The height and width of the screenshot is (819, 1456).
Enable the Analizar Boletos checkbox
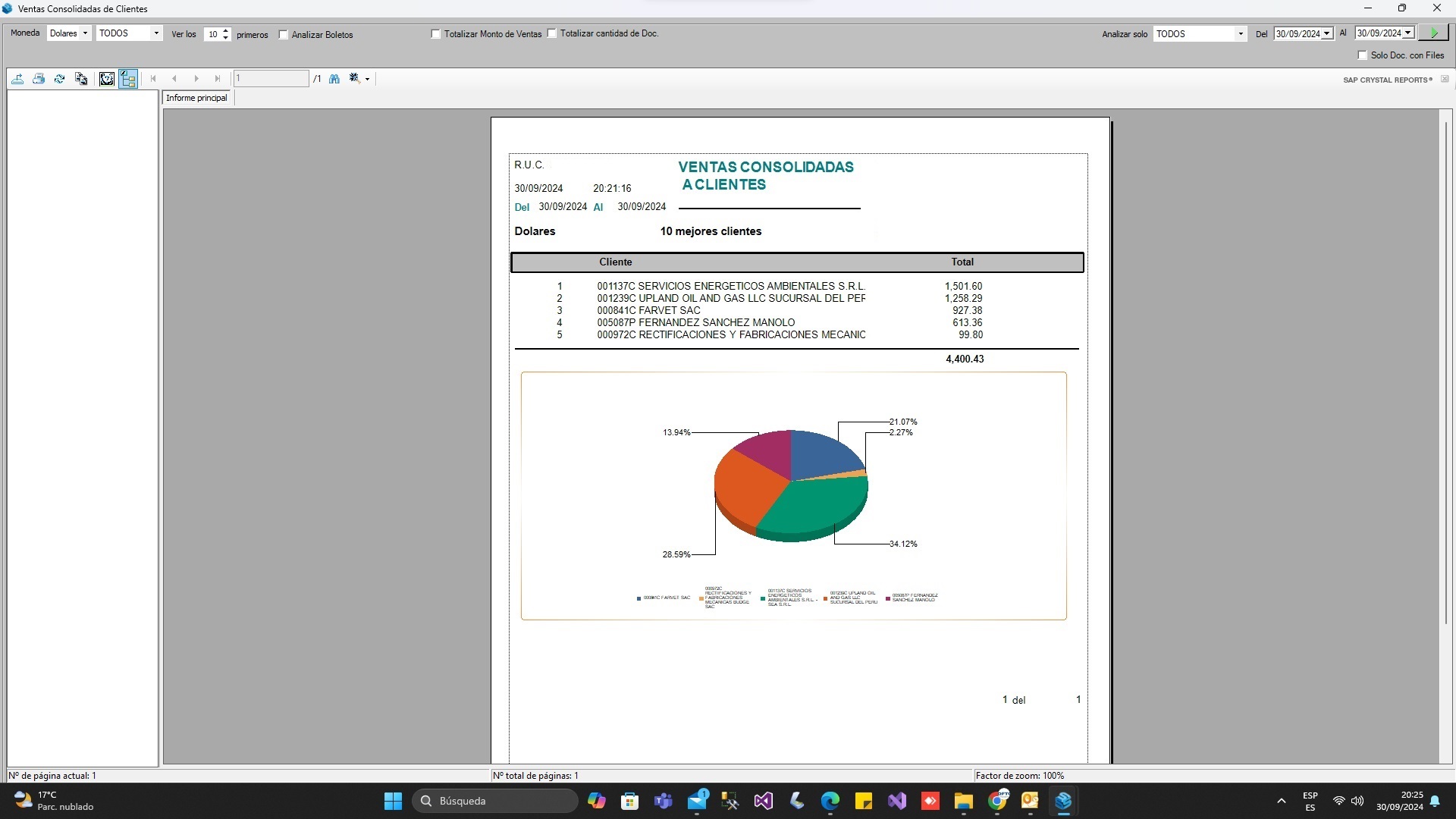pyautogui.click(x=284, y=35)
